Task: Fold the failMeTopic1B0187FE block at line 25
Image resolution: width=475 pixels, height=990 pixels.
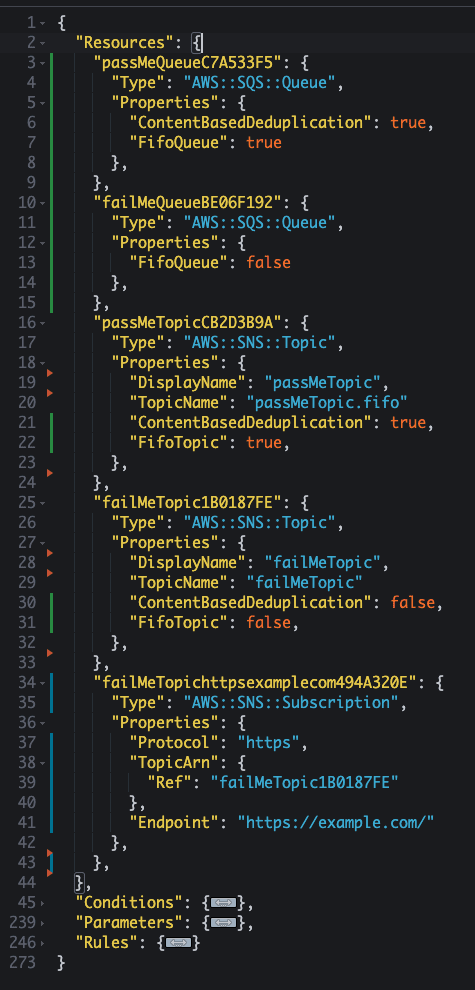Action: [42, 503]
